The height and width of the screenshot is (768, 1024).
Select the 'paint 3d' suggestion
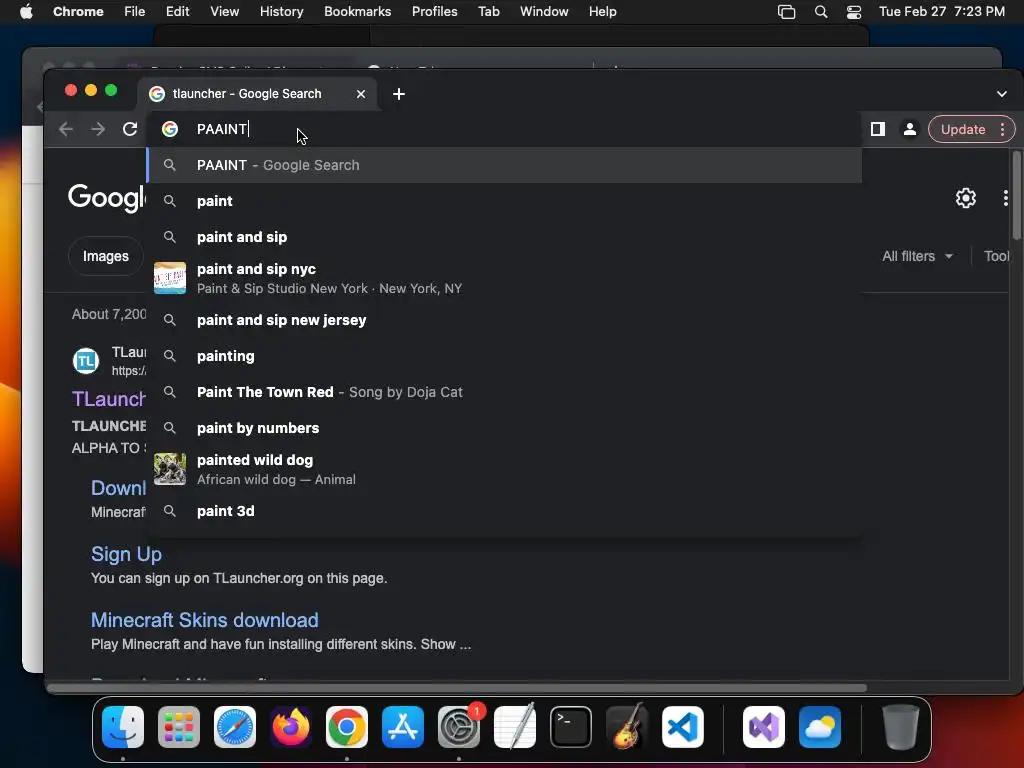[504, 511]
